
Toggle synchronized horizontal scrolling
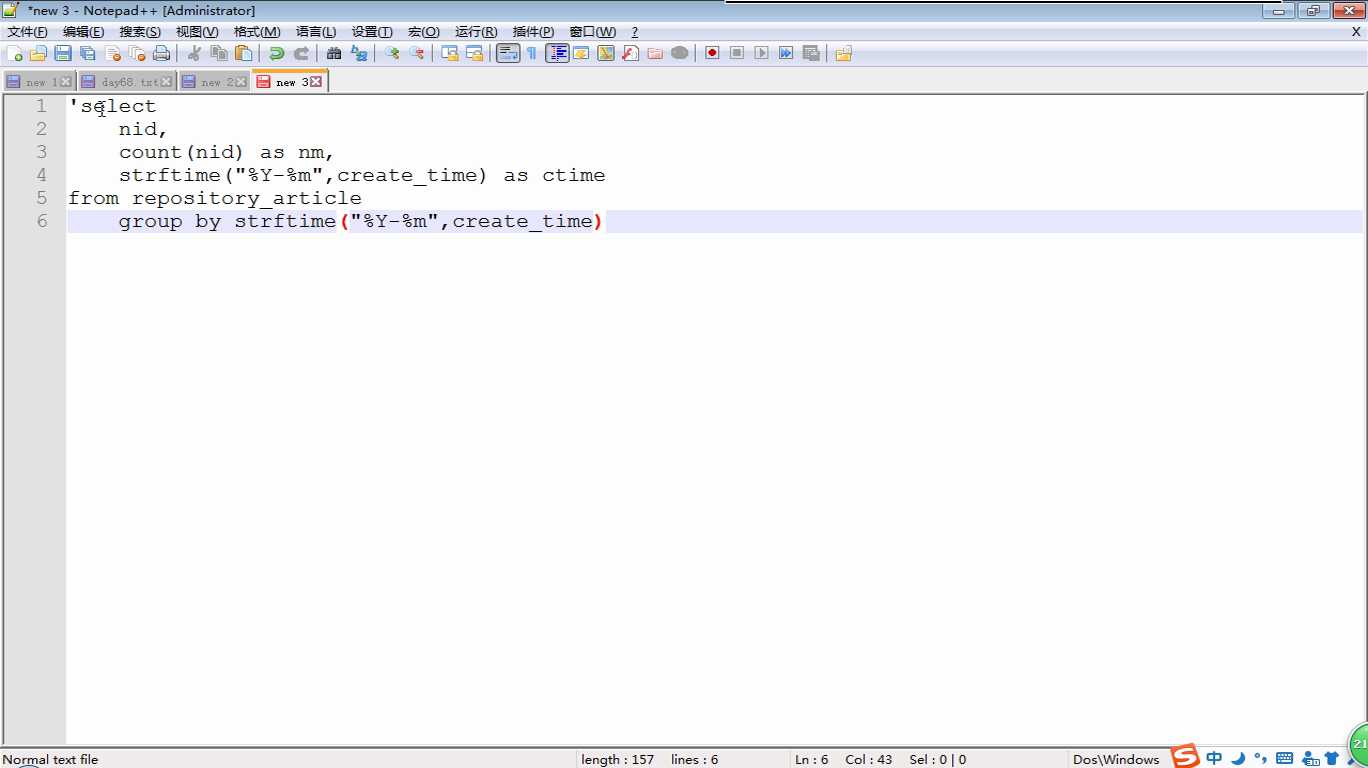[x=475, y=53]
